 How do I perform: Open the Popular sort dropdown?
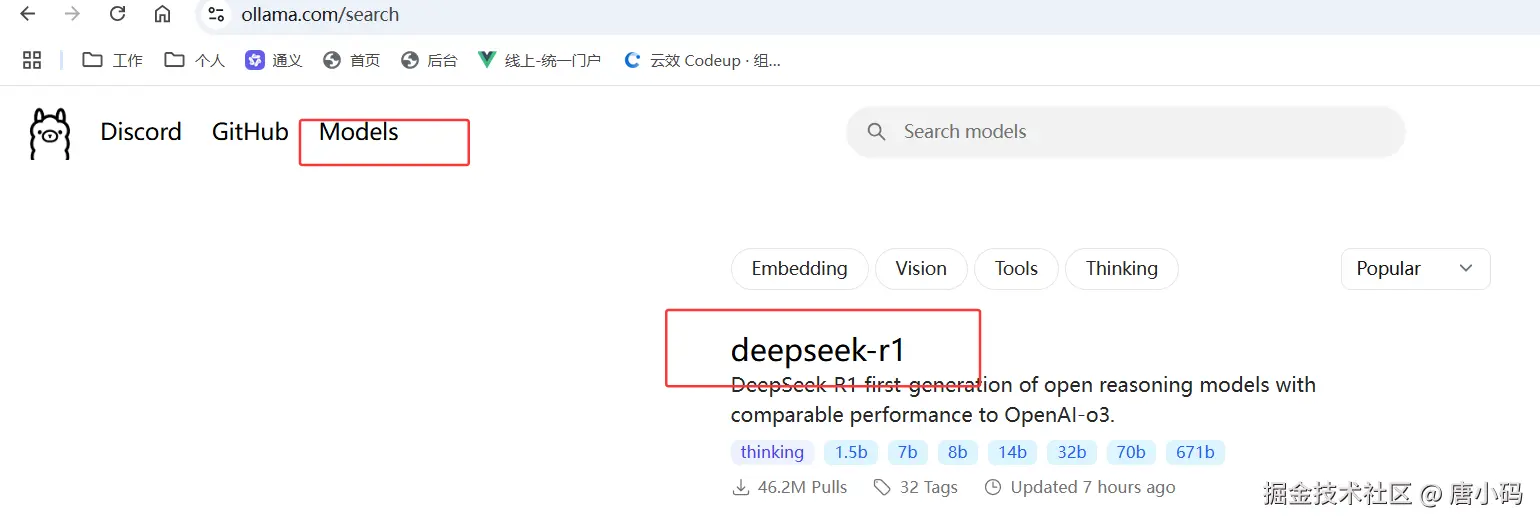[1415, 269]
